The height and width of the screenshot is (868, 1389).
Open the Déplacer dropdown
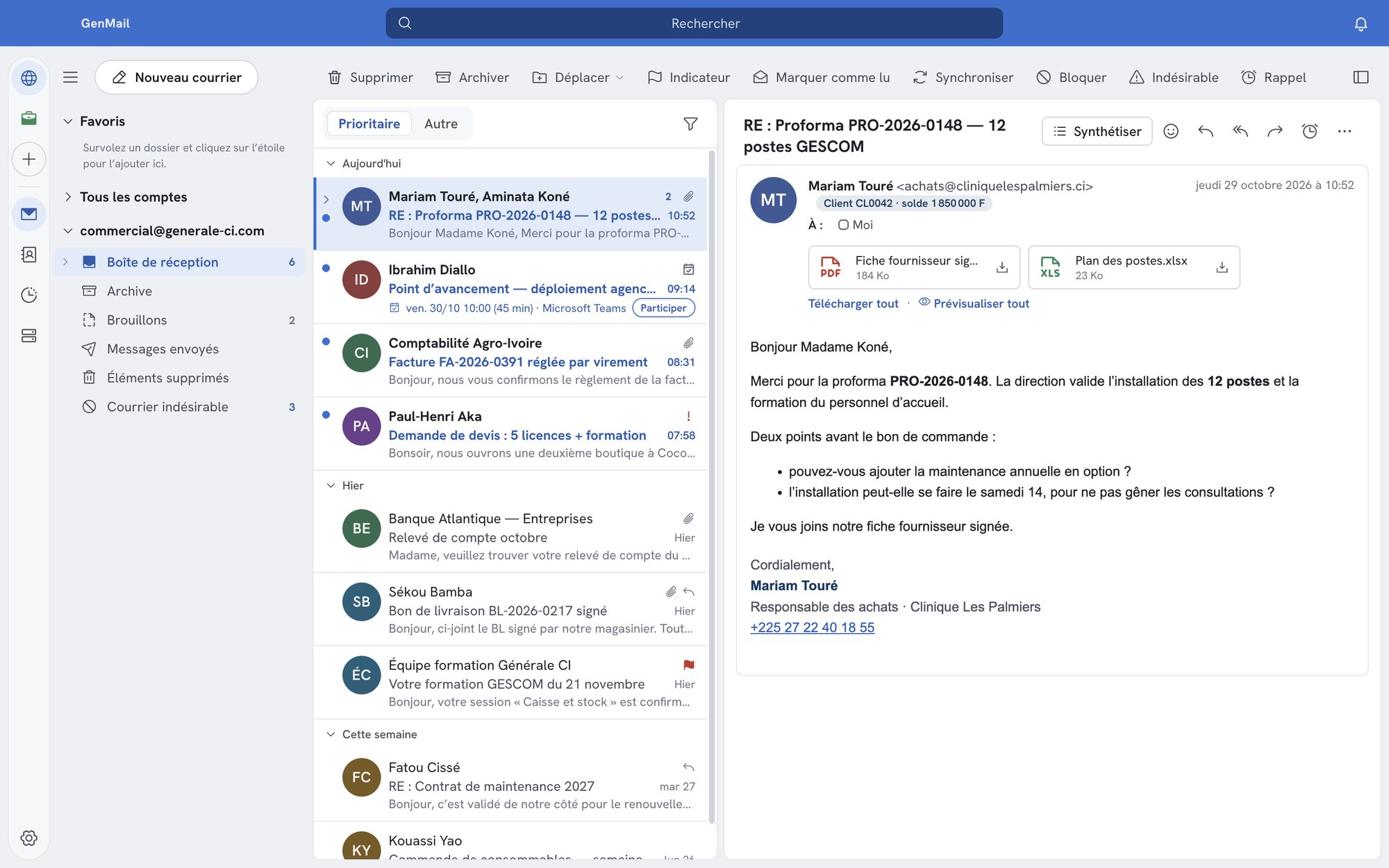(x=578, y=77)
